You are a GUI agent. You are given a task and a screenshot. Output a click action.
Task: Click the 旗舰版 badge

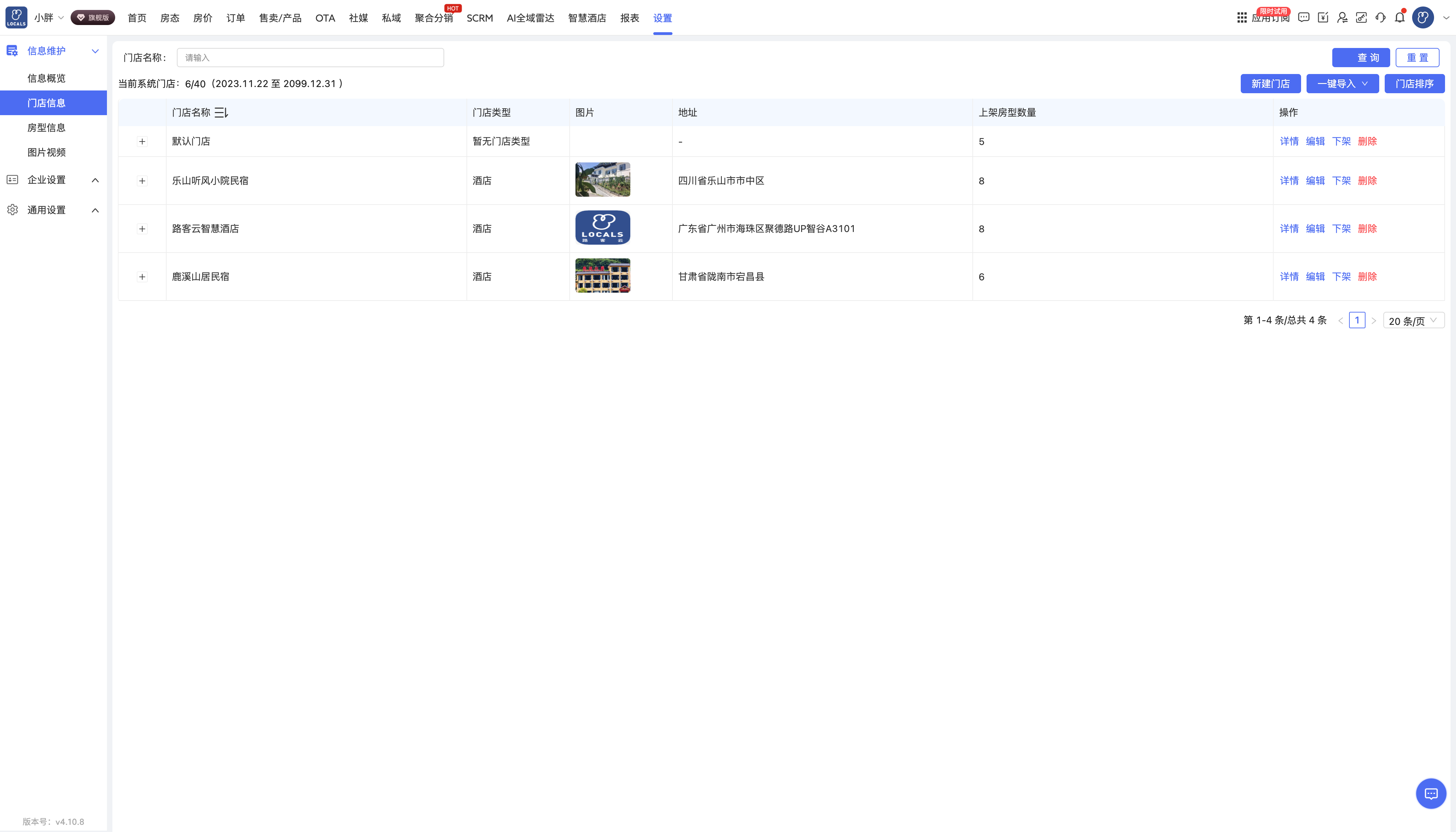click(93, 18)
